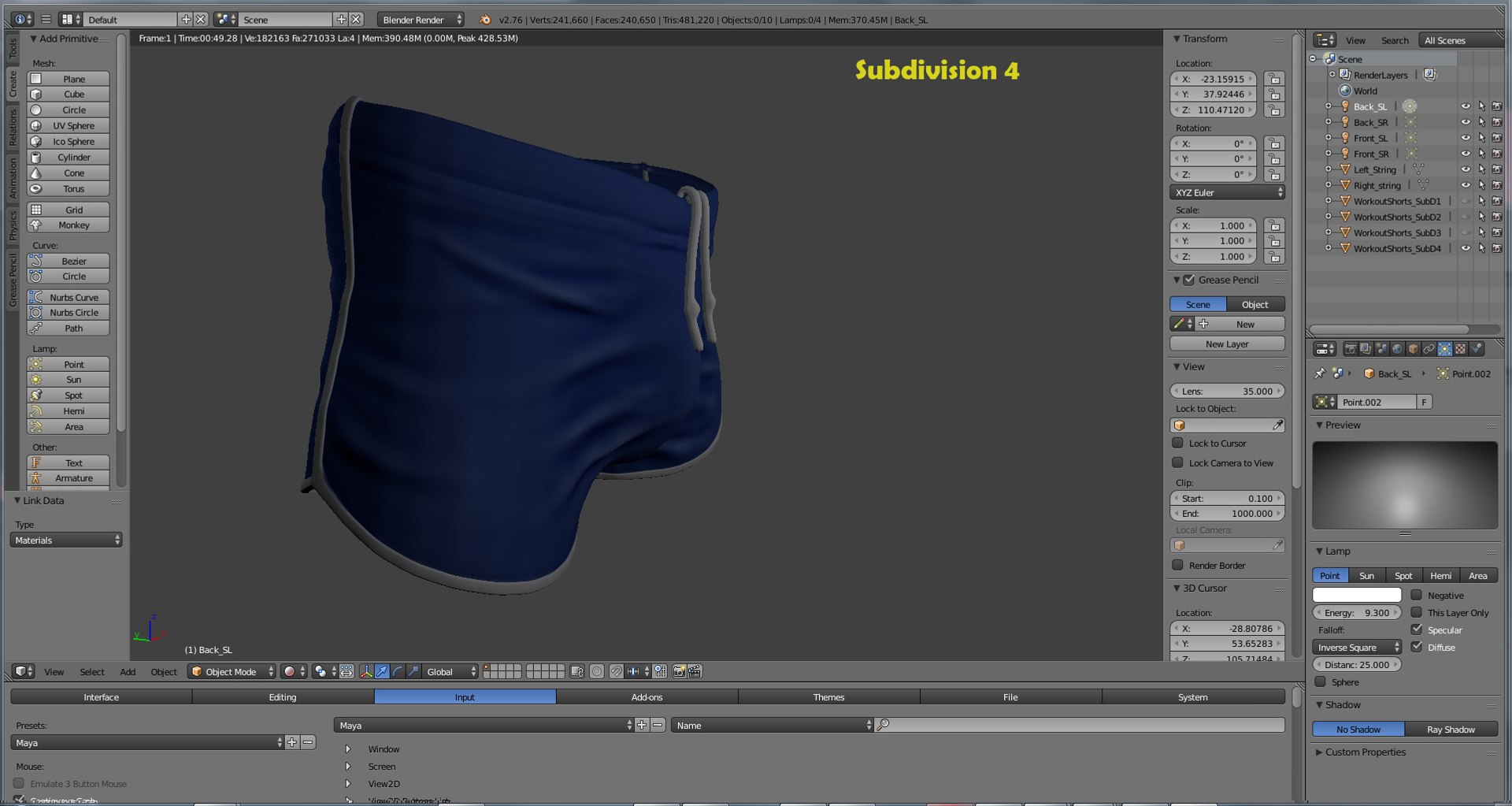This screenshot has width=1512, height=806.
Task: Click the translate manipulator arrow icon
Action: point(382,671)
